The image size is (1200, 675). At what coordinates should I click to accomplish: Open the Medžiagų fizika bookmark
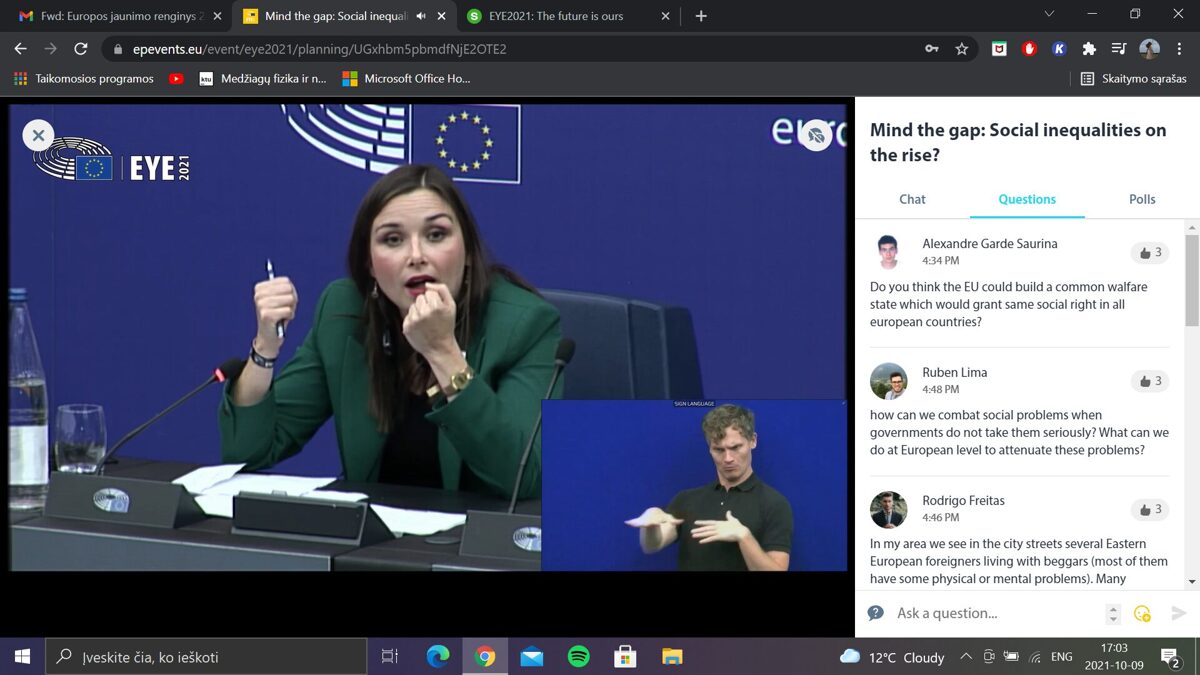pyautogui.click(x=263, y=78)
